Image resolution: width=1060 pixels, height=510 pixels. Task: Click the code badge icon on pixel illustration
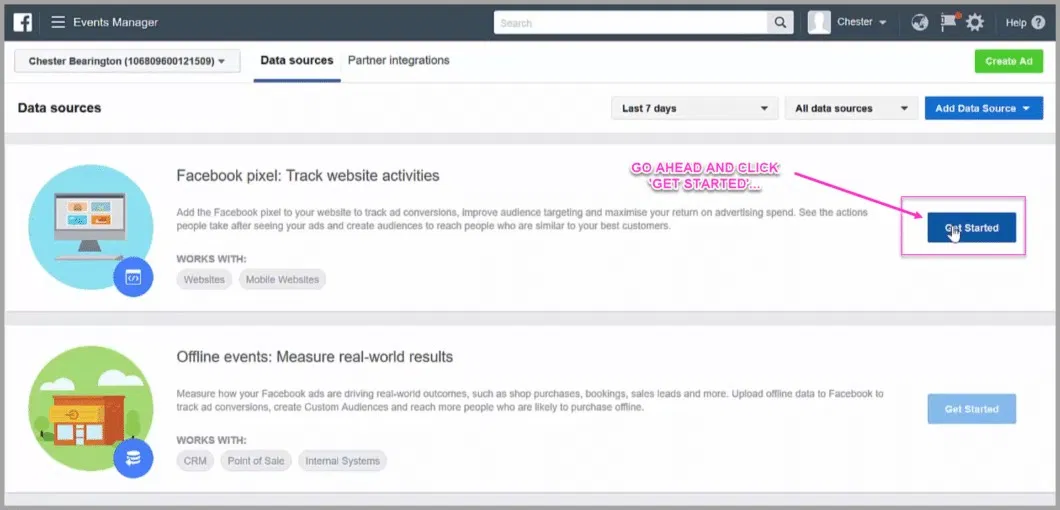coord(133,277)
